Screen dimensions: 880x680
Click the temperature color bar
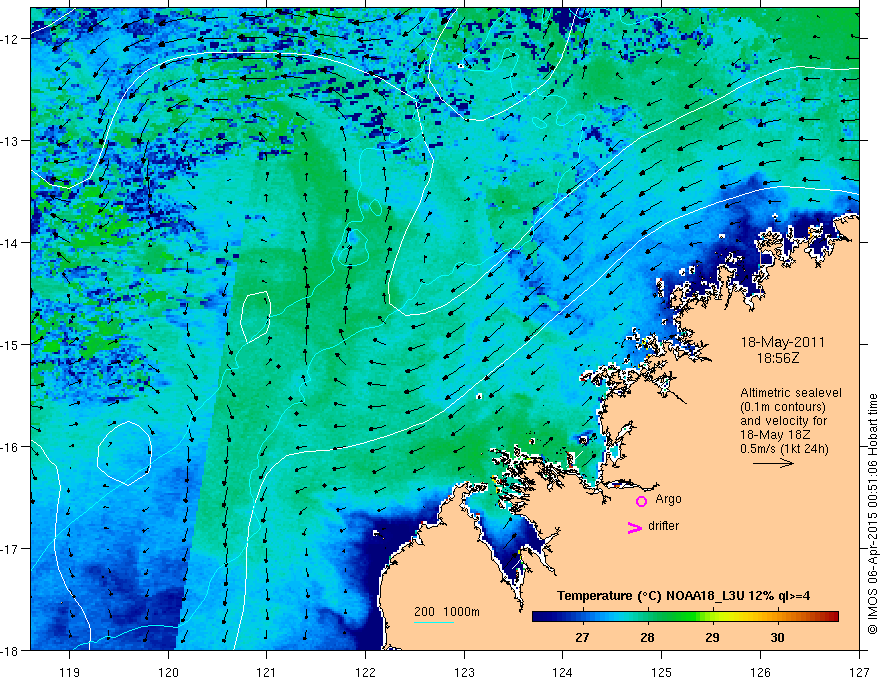click(685, 617)
